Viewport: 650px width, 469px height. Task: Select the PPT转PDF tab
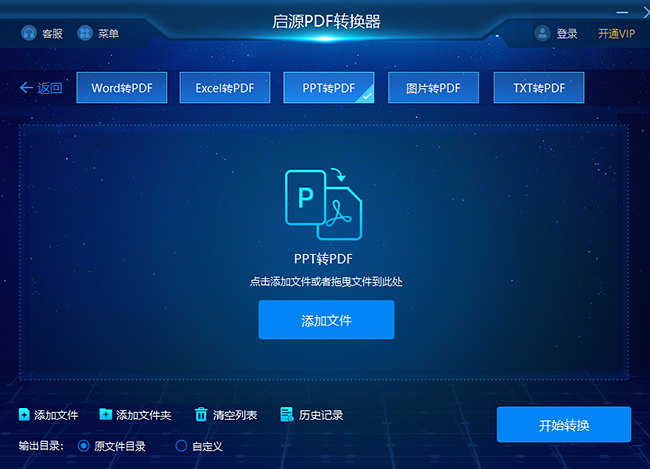[329, 87]
